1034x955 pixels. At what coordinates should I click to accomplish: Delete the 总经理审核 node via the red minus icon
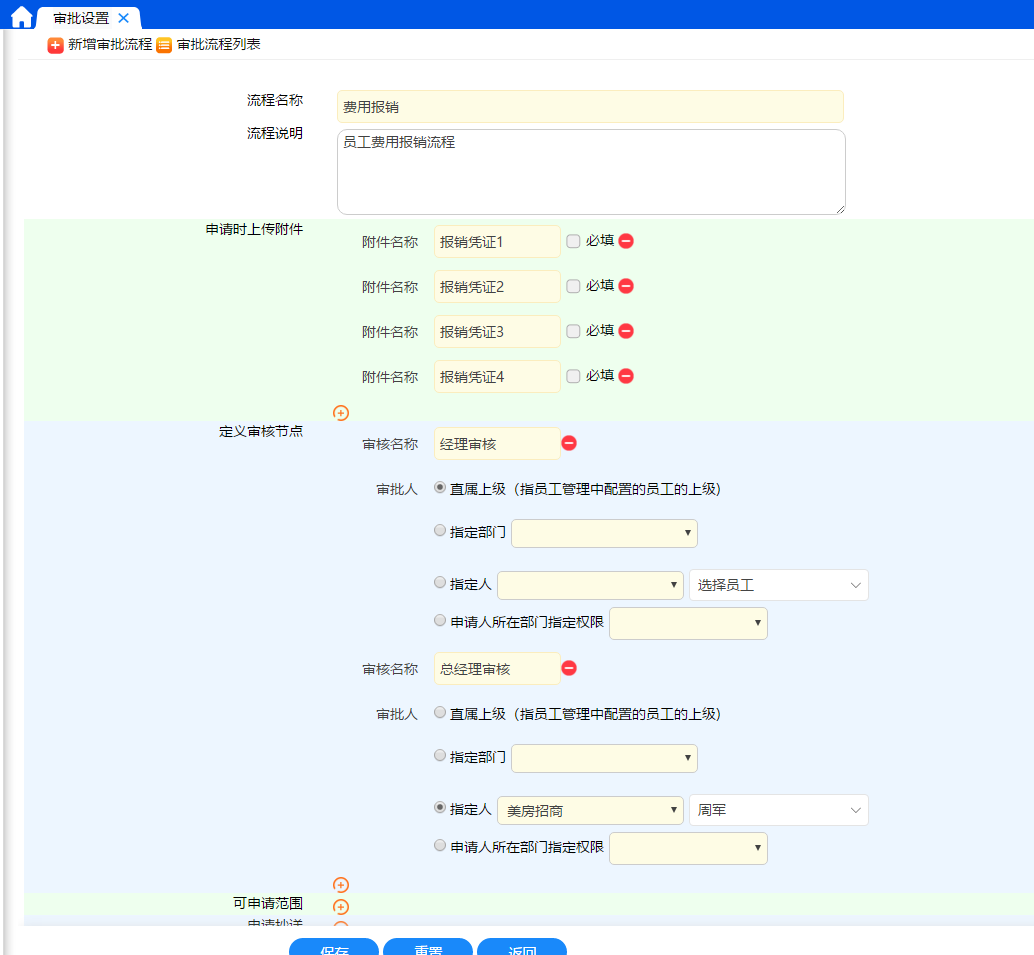tap(569, 668)
